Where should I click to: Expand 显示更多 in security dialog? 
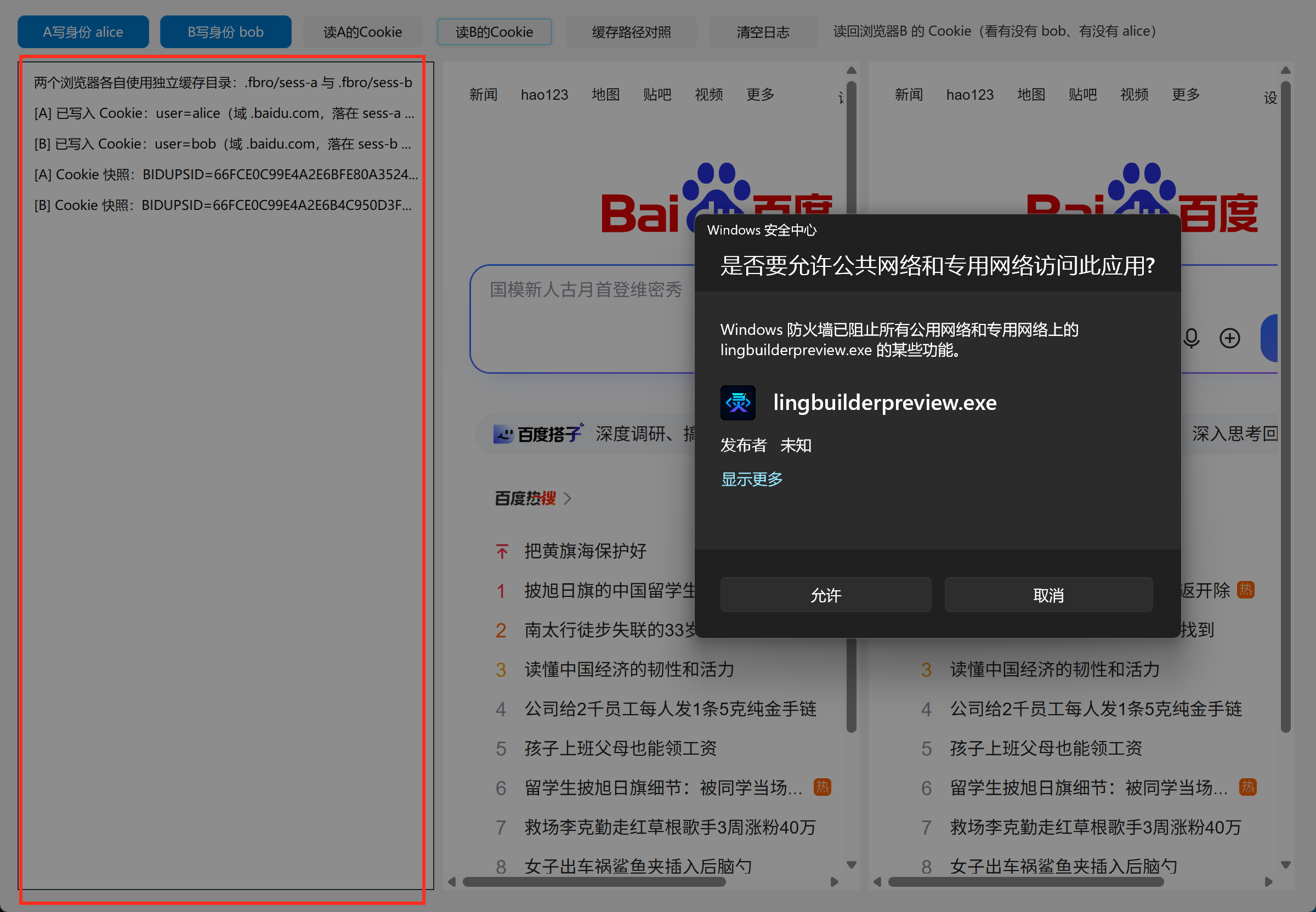click(751, 479)
